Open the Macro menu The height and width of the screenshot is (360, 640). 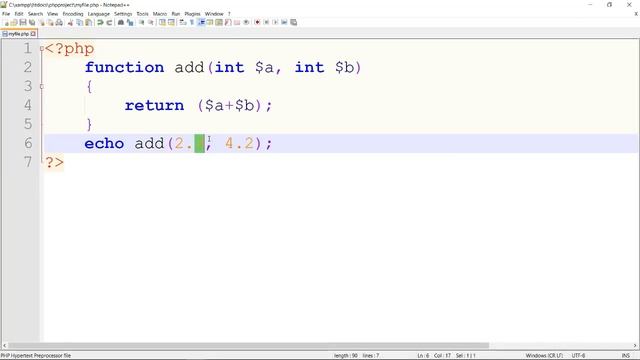pyautogui.click(x=160, y=14)
